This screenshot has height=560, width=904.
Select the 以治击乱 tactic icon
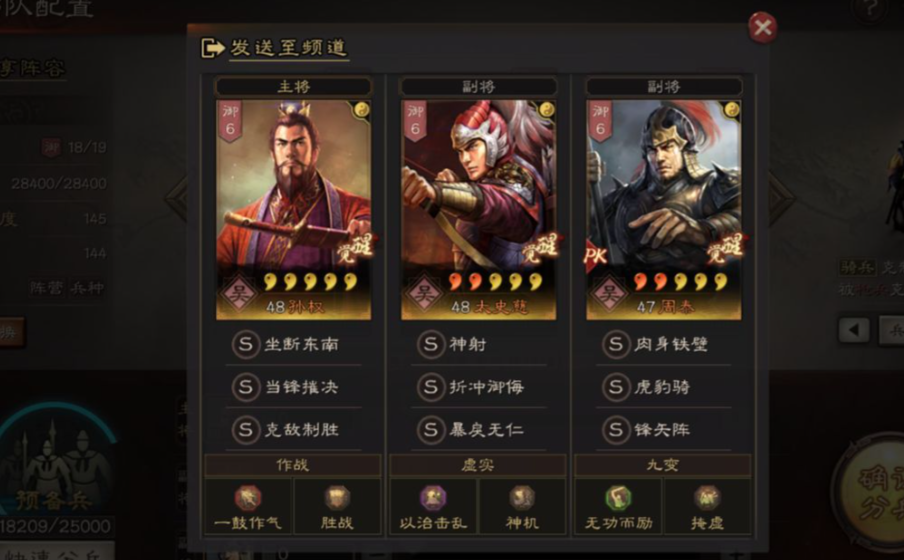click(433, 498)
